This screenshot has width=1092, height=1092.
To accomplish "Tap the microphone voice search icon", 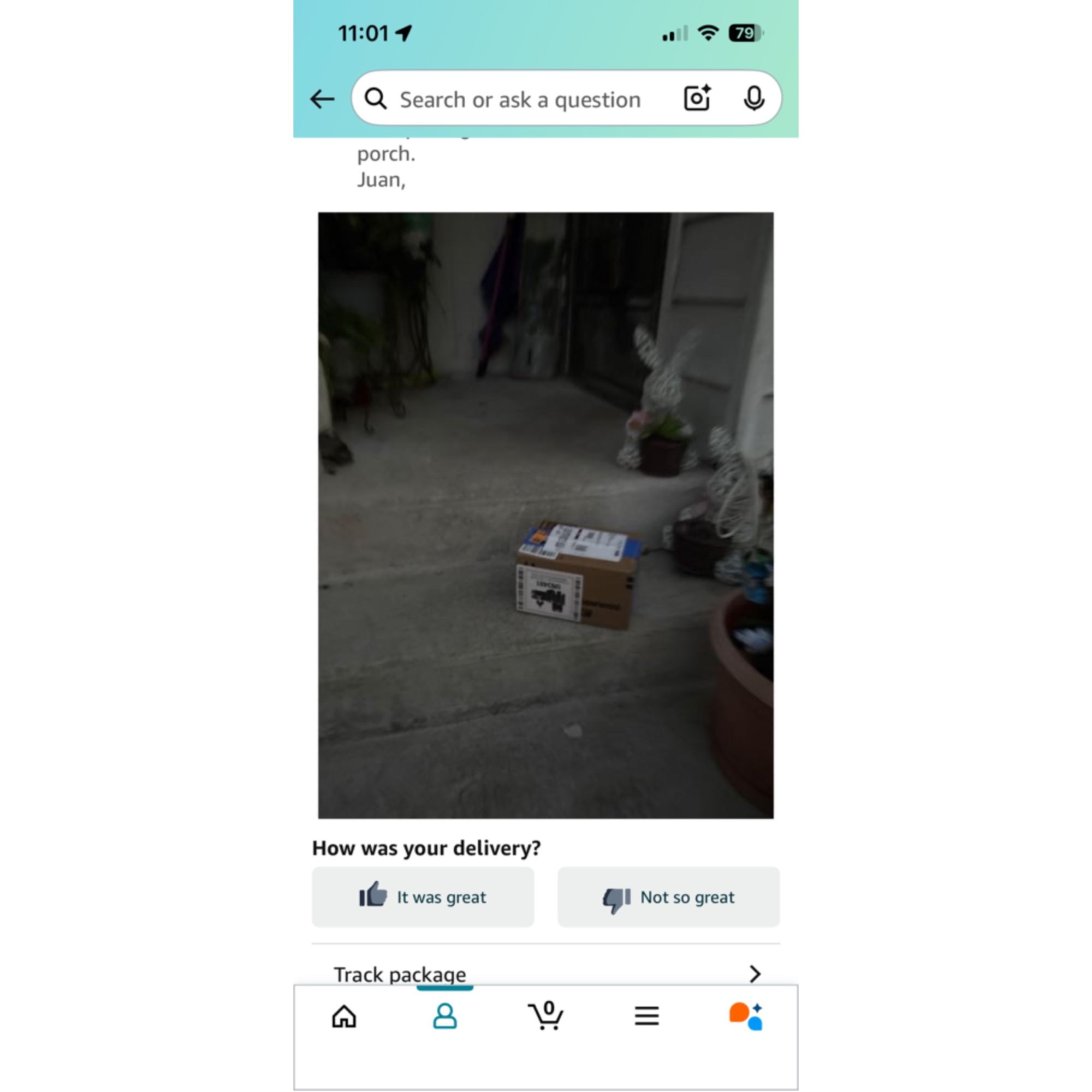I will [754, 99].
